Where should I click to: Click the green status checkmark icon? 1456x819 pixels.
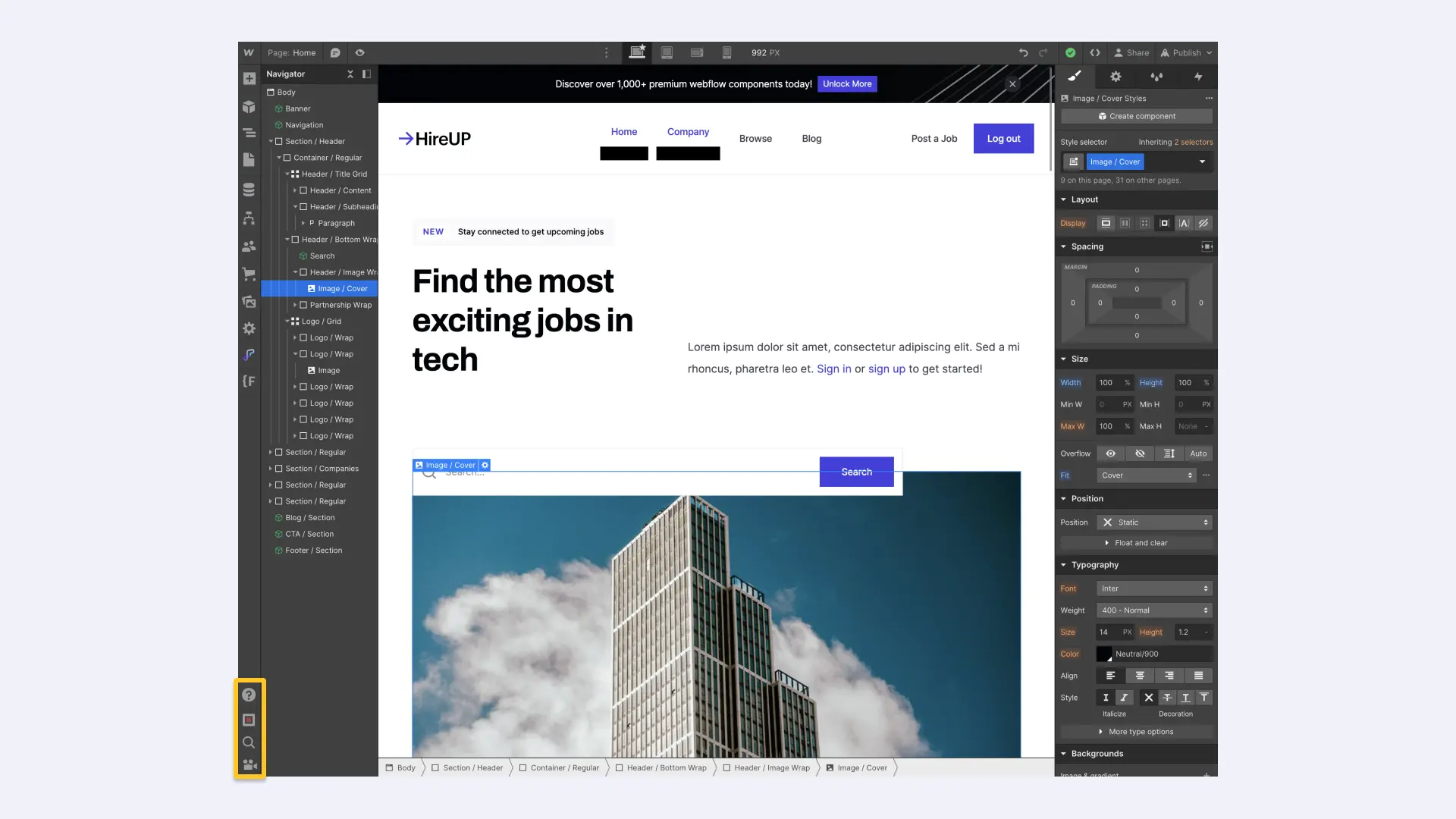[1070, 53]
